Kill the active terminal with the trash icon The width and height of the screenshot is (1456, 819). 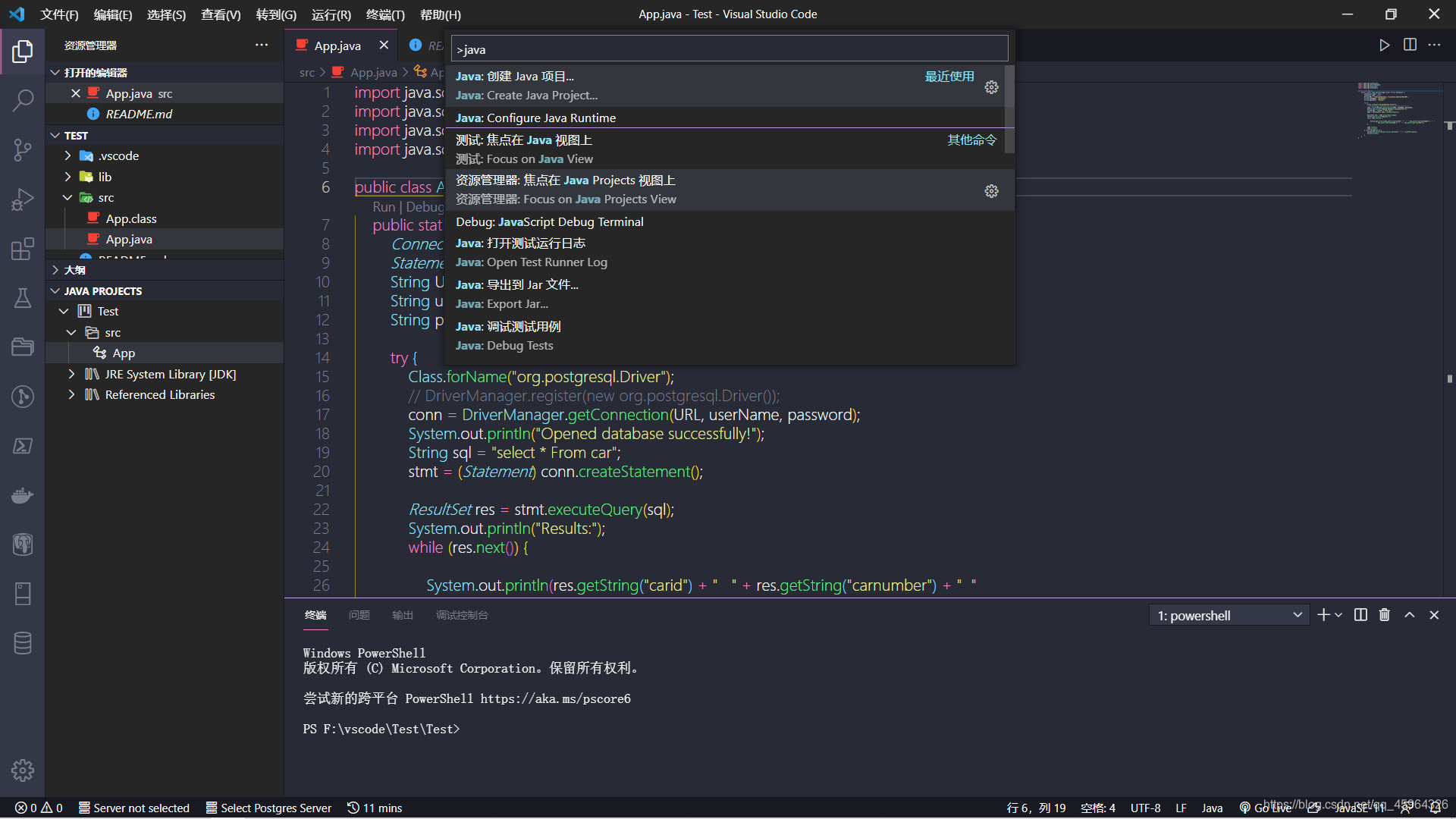pyautogui.click(x=1384, y=615)
